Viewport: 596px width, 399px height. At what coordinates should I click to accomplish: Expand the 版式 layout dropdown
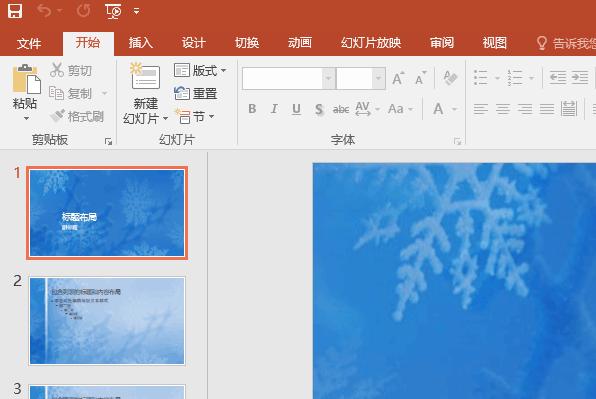(x=224, y=70)
